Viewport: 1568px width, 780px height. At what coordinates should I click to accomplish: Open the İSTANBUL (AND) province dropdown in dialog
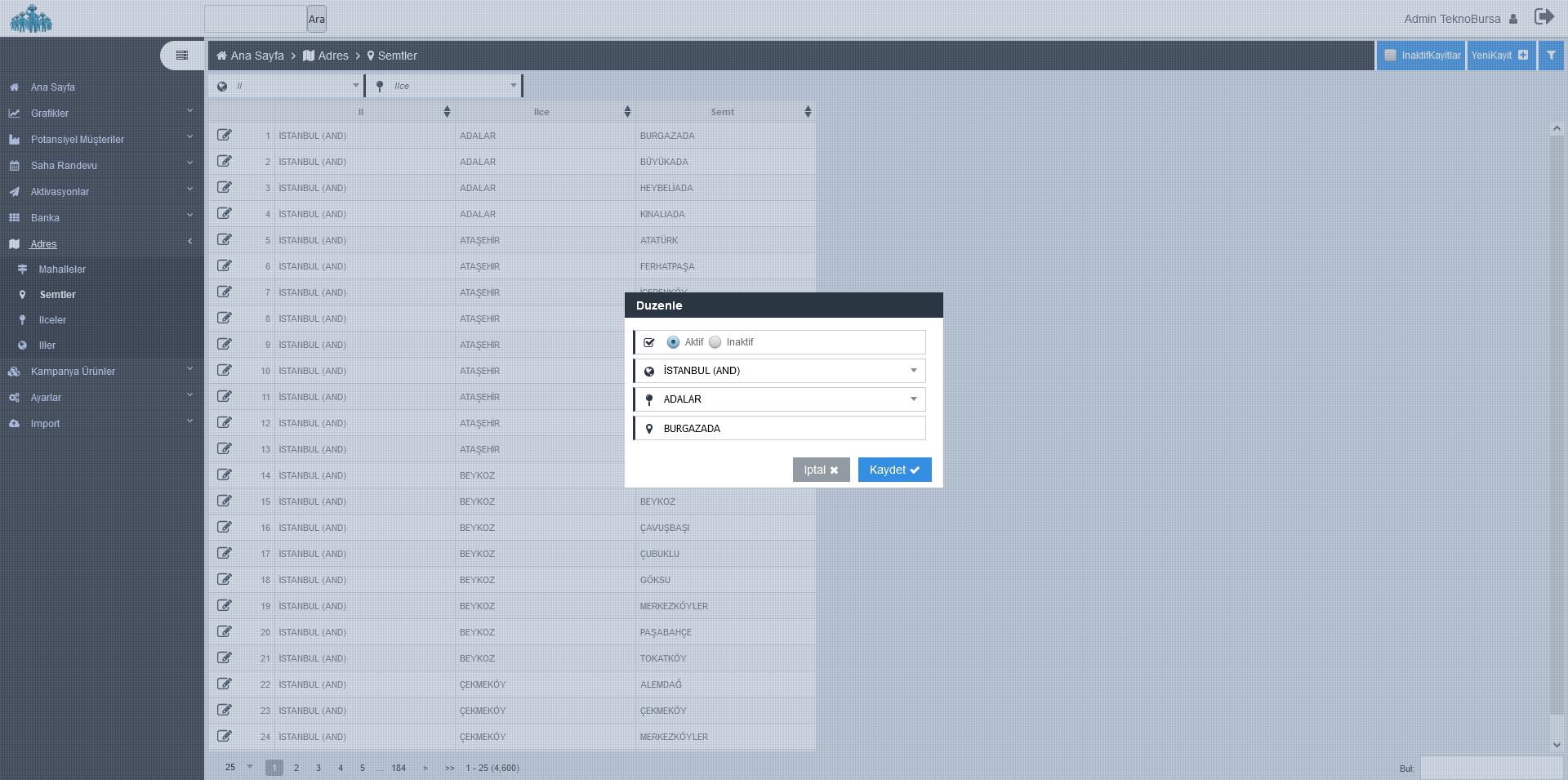789,371
